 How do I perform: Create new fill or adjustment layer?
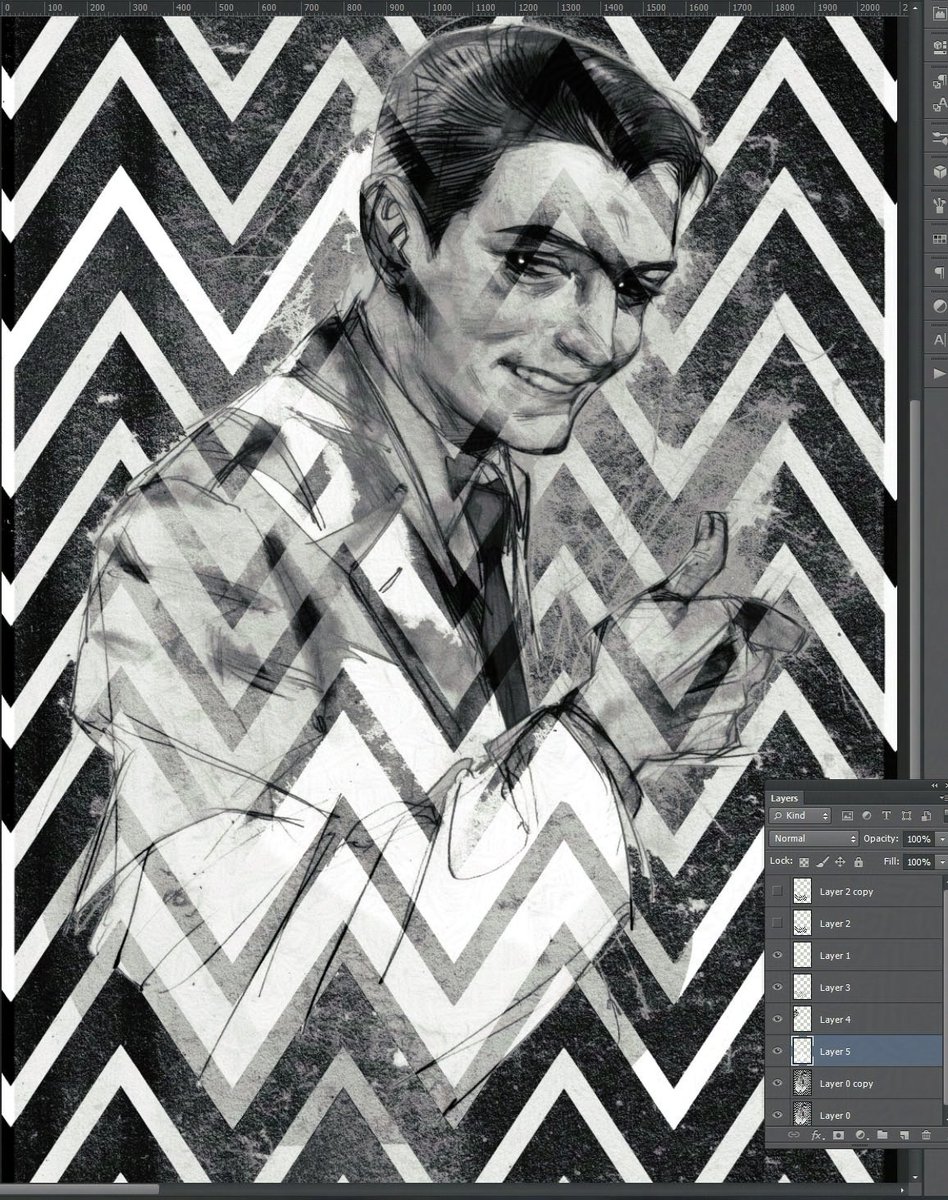[860, 1135]
